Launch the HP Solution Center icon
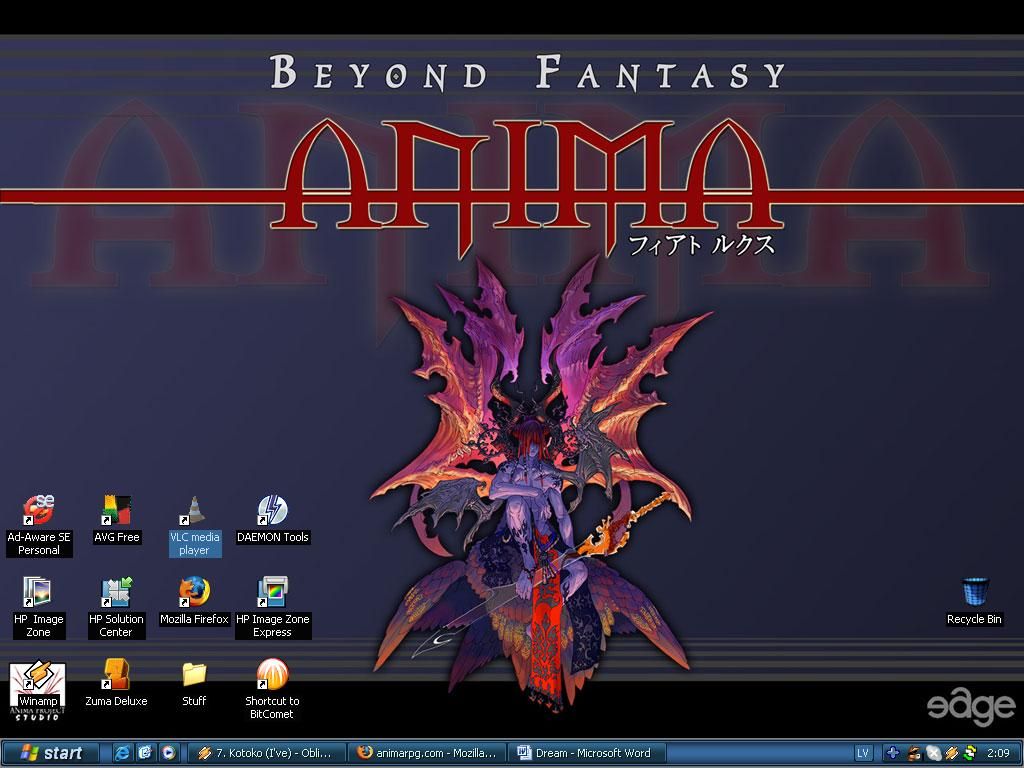 click(x=116, y=607)
